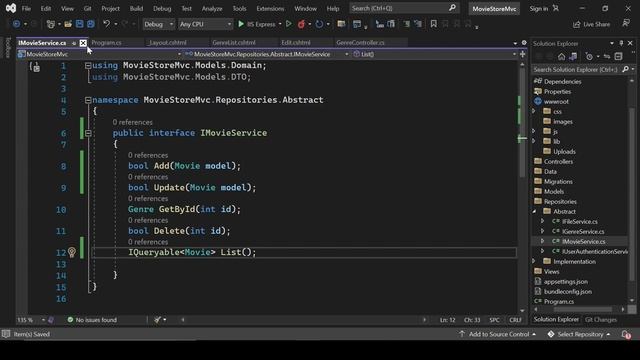Select the Controllers folder
Image resolution: width=640 pixels, height=360 pixels.
click(558, 162)
